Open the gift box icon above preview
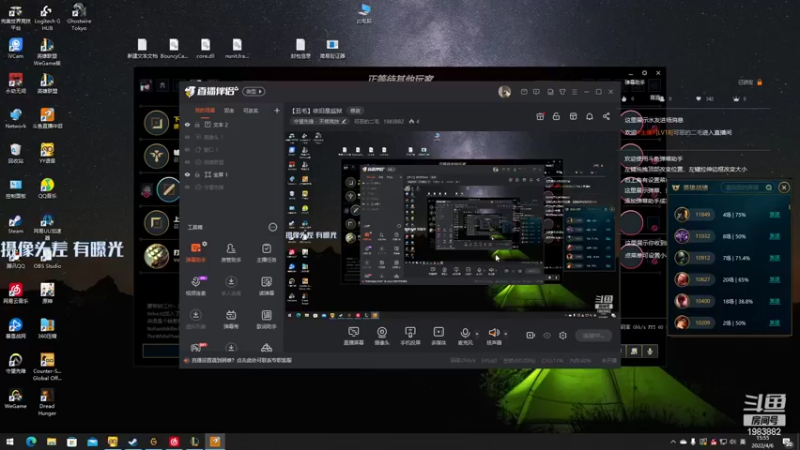Screen dimensions: 800x450 pyautogui.click(x=540, y=116)
